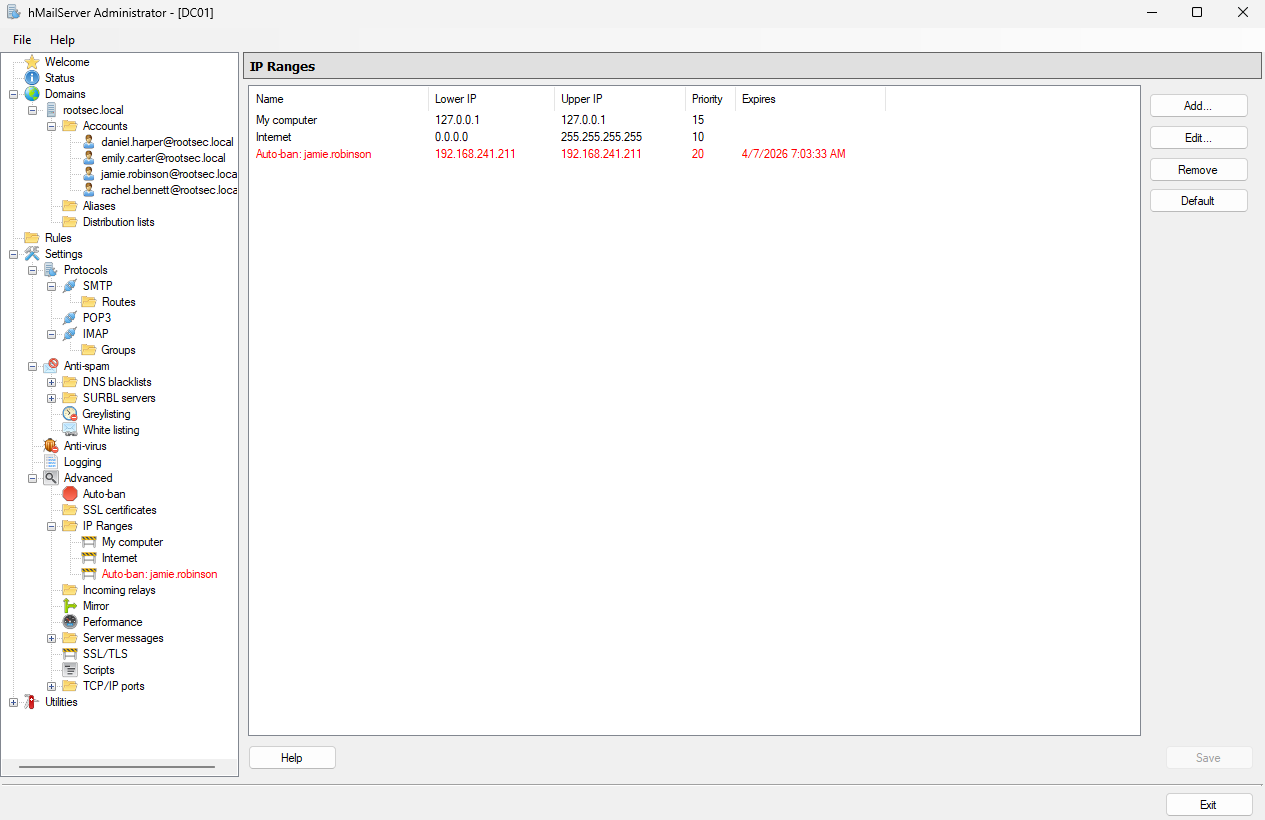Click the Advanced magnifier icon
Viewport: 1265px width, 820px height.
[51, 478]
